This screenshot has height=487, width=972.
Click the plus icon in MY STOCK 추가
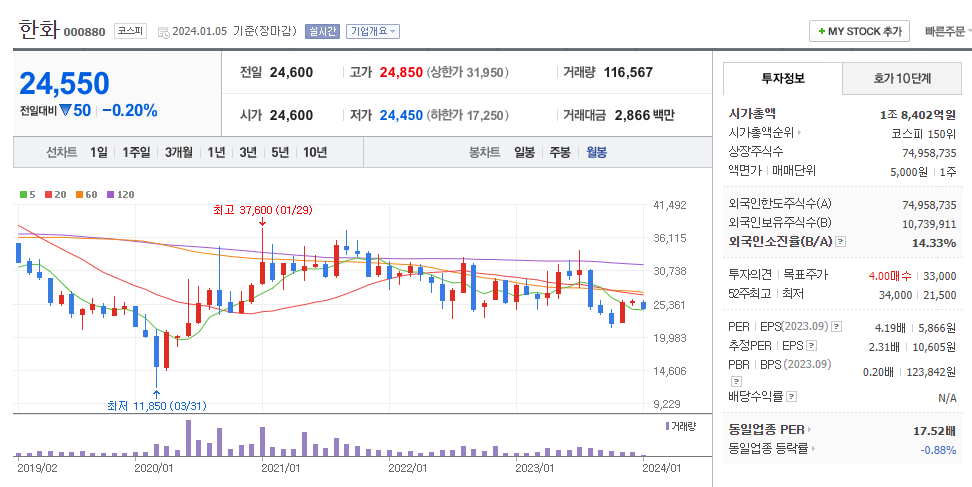click(821, 31)
